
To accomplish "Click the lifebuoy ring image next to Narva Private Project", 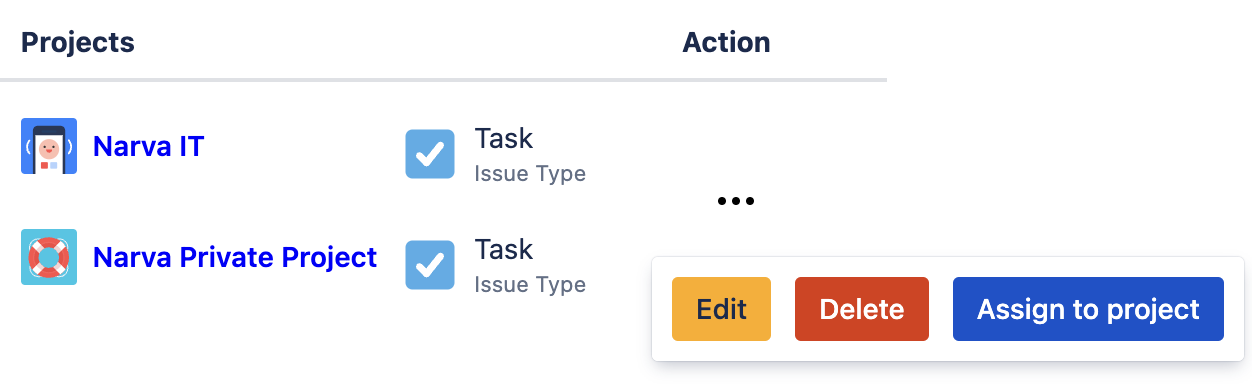I will coord(49,257).
